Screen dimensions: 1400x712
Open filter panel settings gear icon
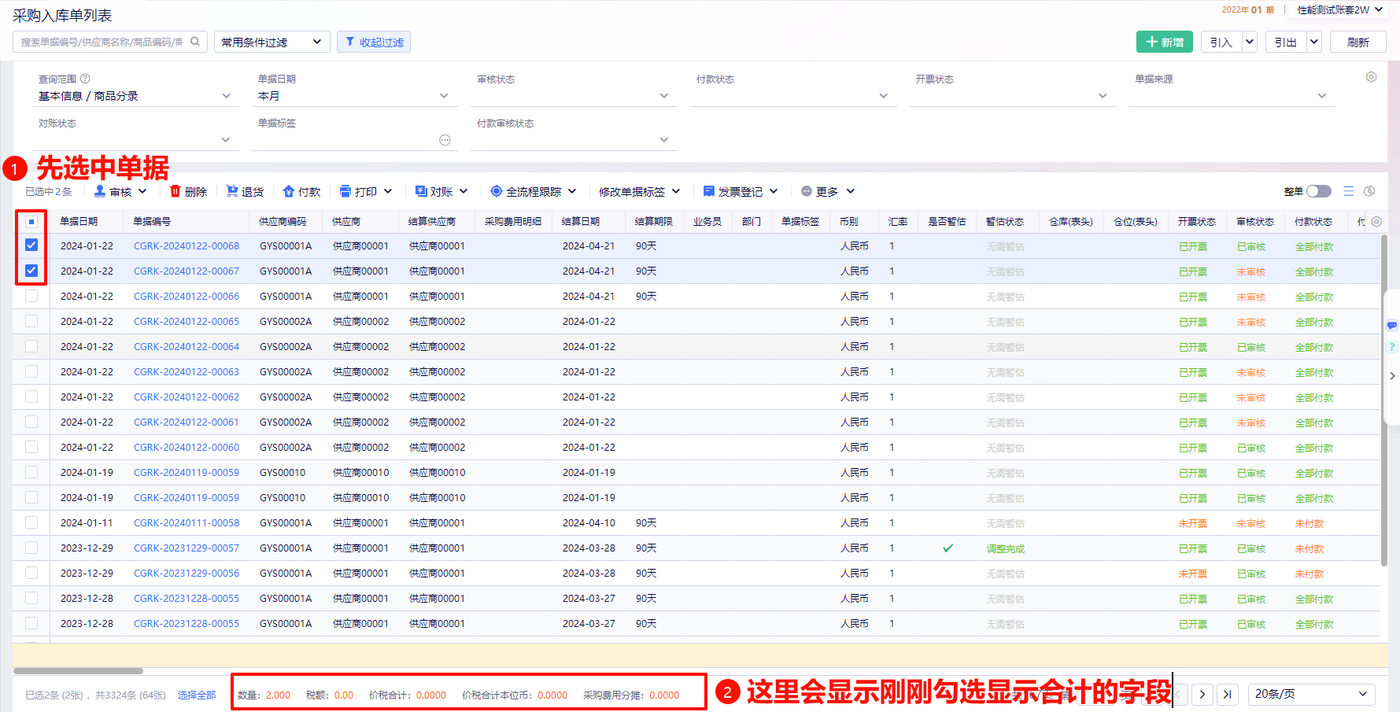(1371, 77)
